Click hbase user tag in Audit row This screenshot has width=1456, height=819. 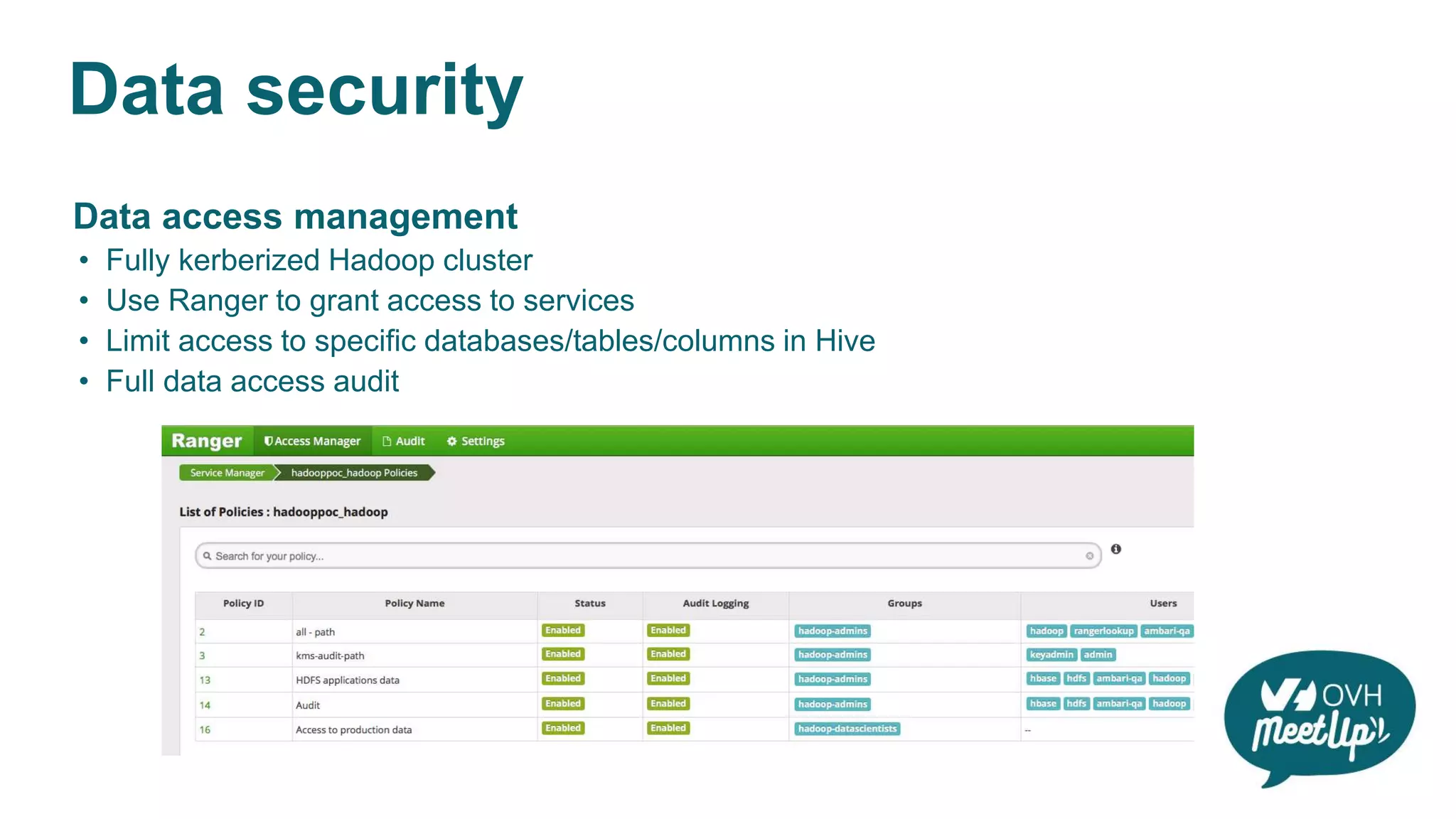(1043, 704)
